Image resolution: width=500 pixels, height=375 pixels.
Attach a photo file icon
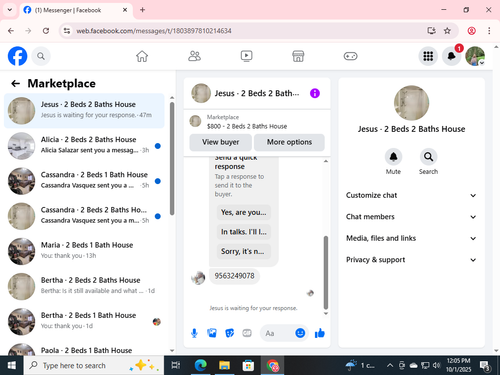click(x=212, y=333)
